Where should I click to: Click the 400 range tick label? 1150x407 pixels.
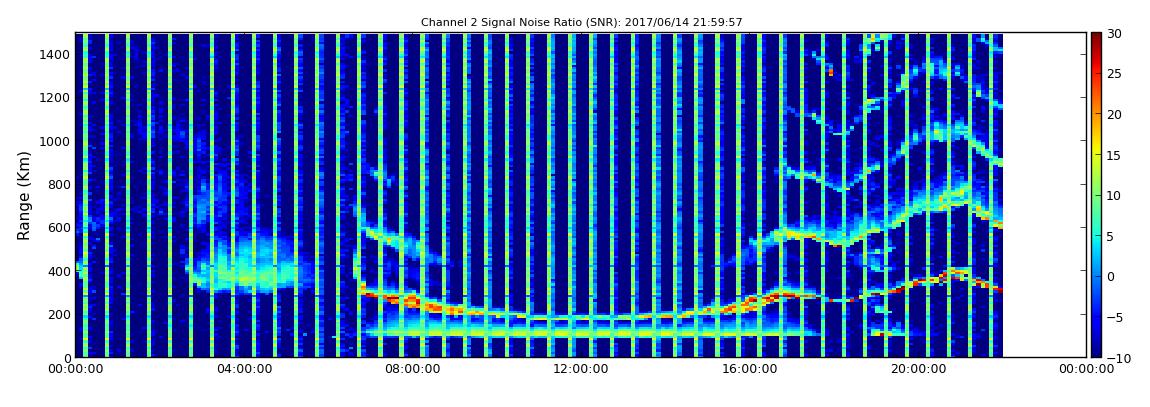point(59,271)
